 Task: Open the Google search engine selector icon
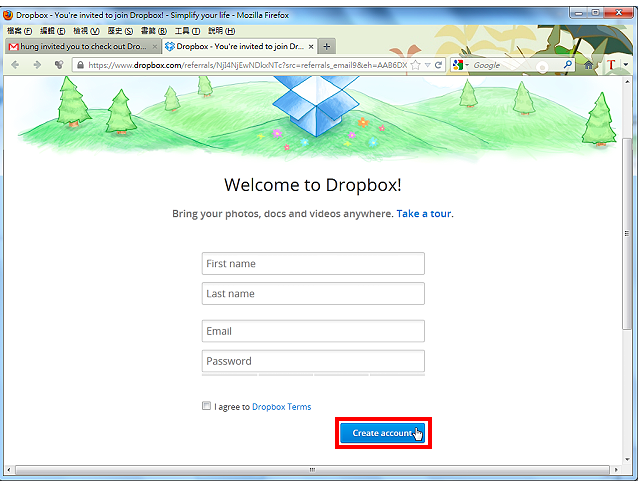(458, 65)
